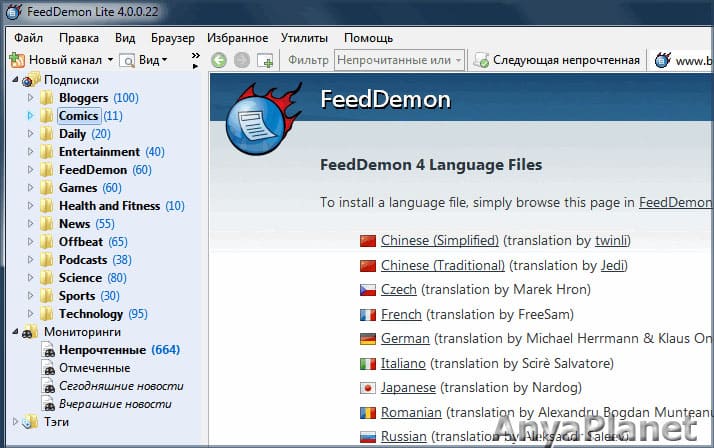Open the Italiano language link

pos(403,363)
